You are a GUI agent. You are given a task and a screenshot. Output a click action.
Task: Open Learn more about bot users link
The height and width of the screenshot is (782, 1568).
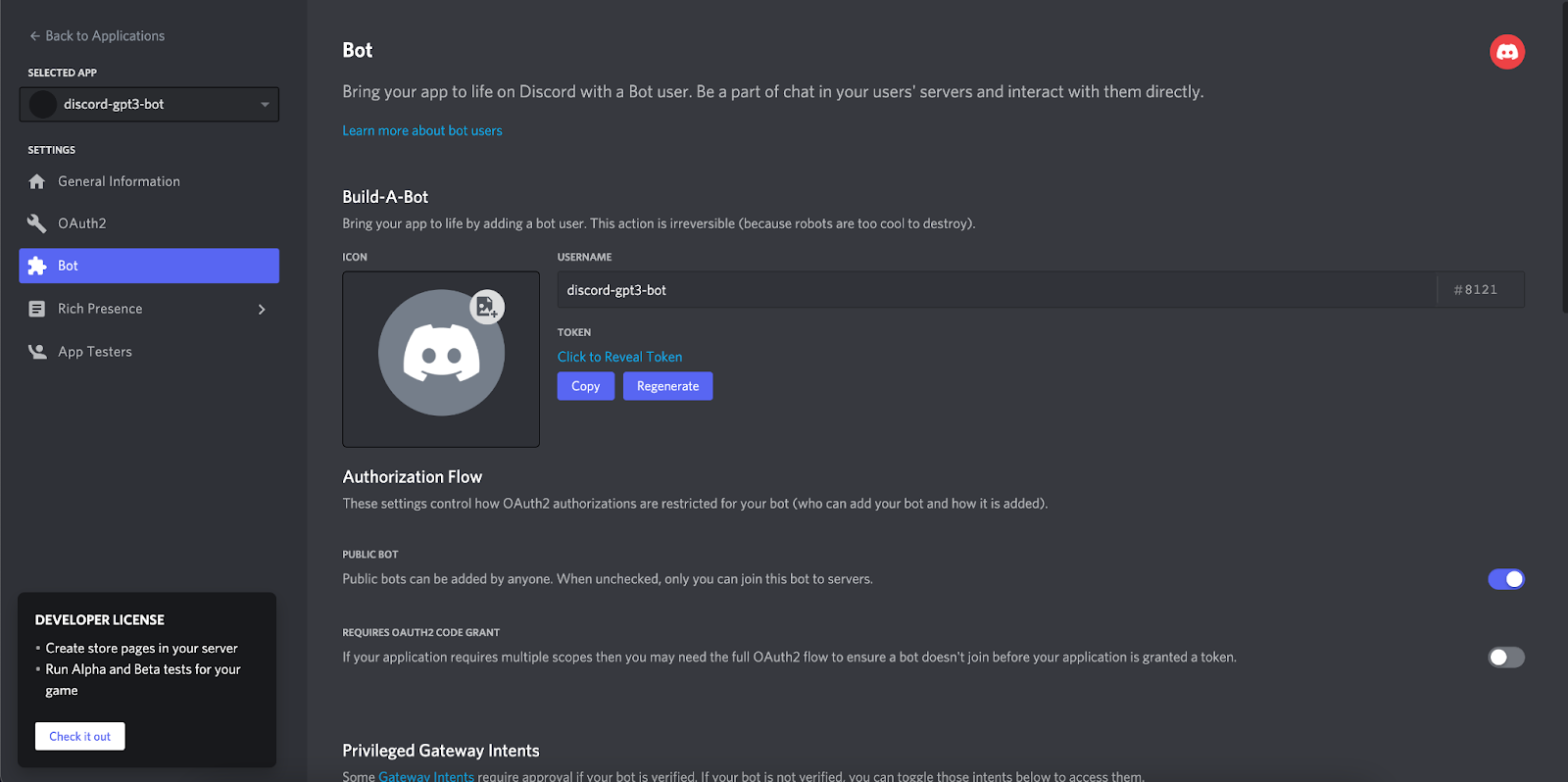click(x=422, y=130)
